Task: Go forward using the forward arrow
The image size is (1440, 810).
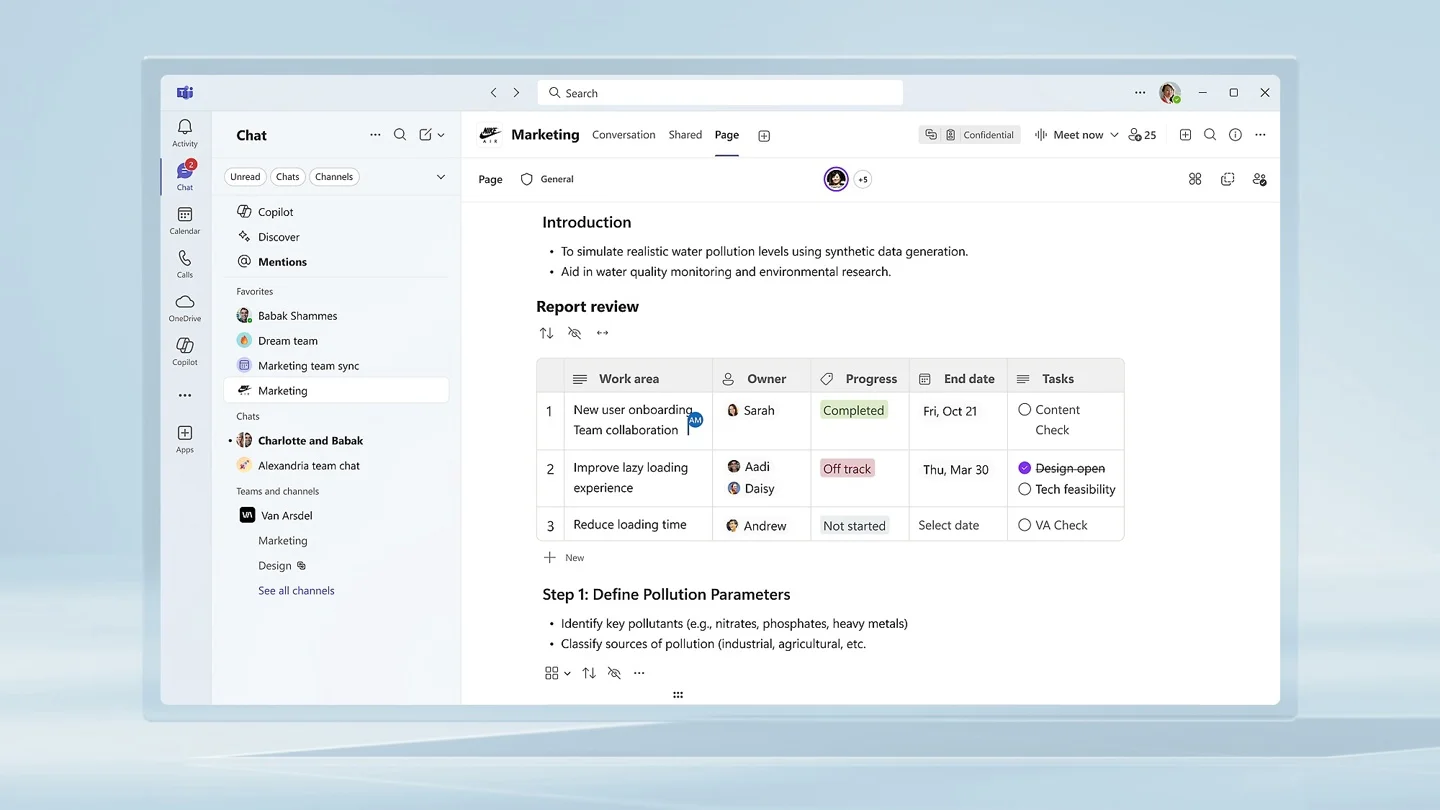Action: point(516,93)
